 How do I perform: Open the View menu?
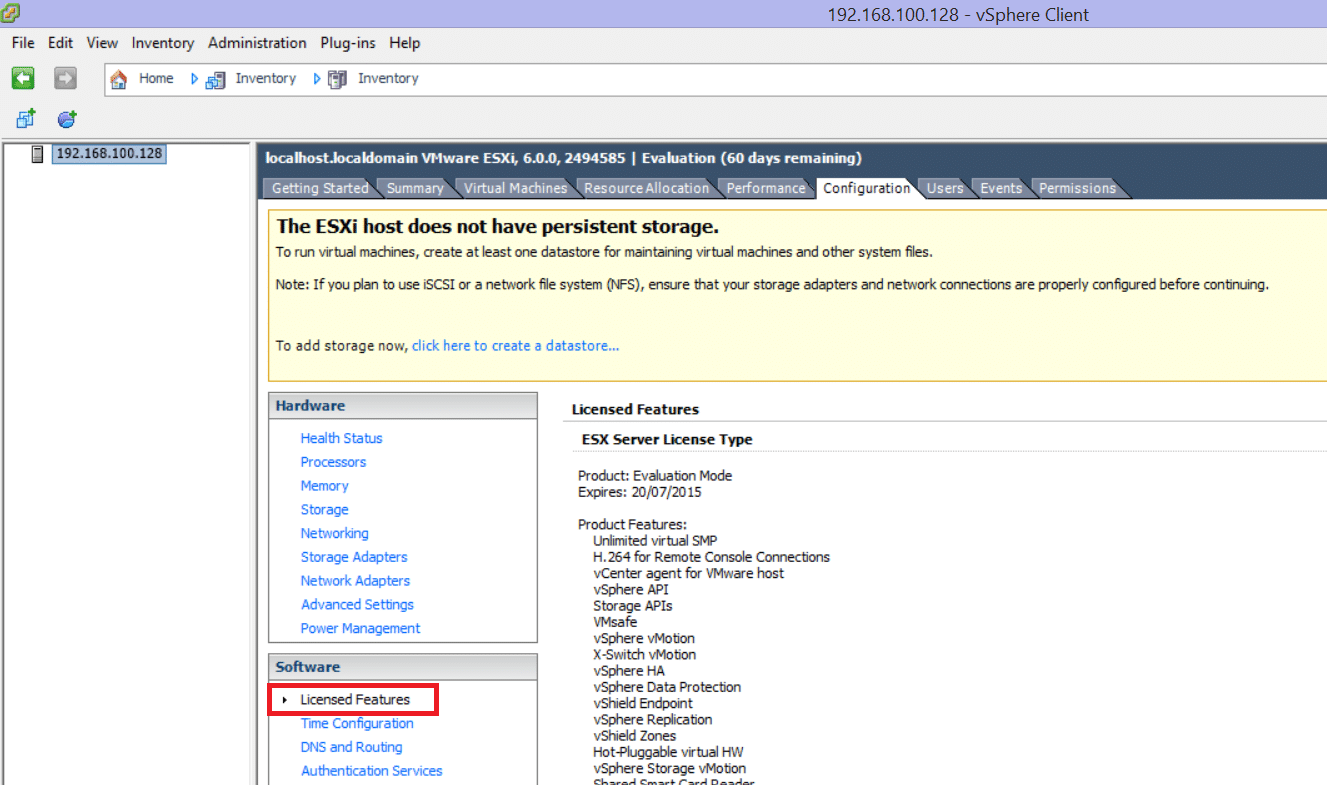coord(102,43)
